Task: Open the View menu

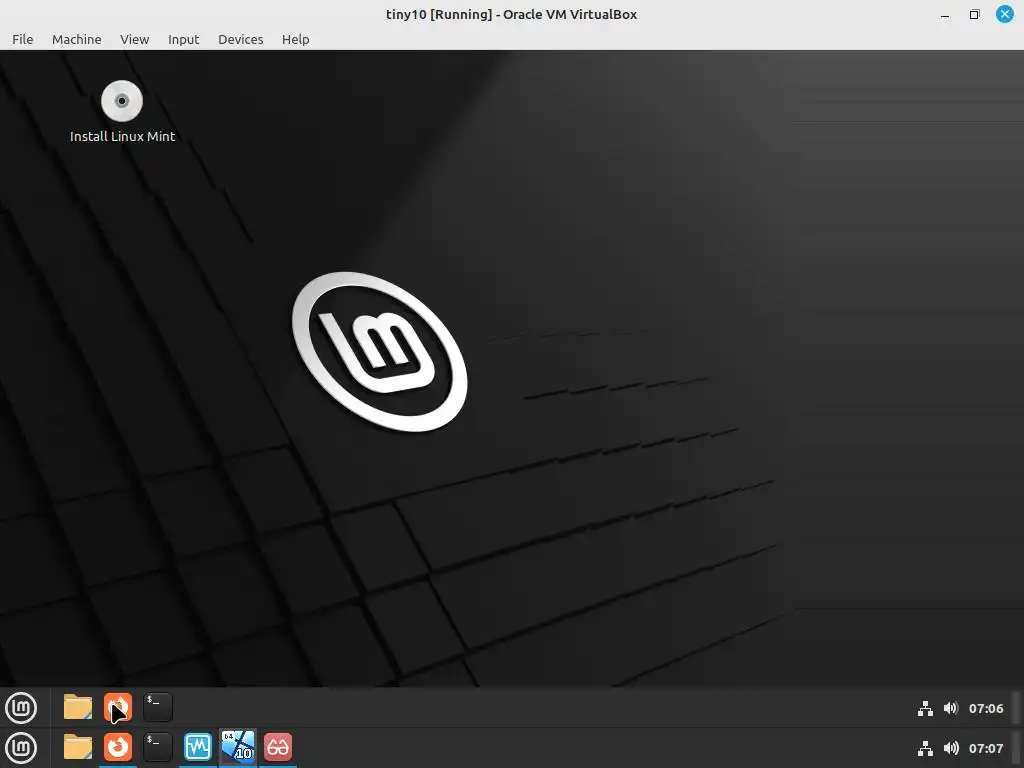Action: [135, 39]
